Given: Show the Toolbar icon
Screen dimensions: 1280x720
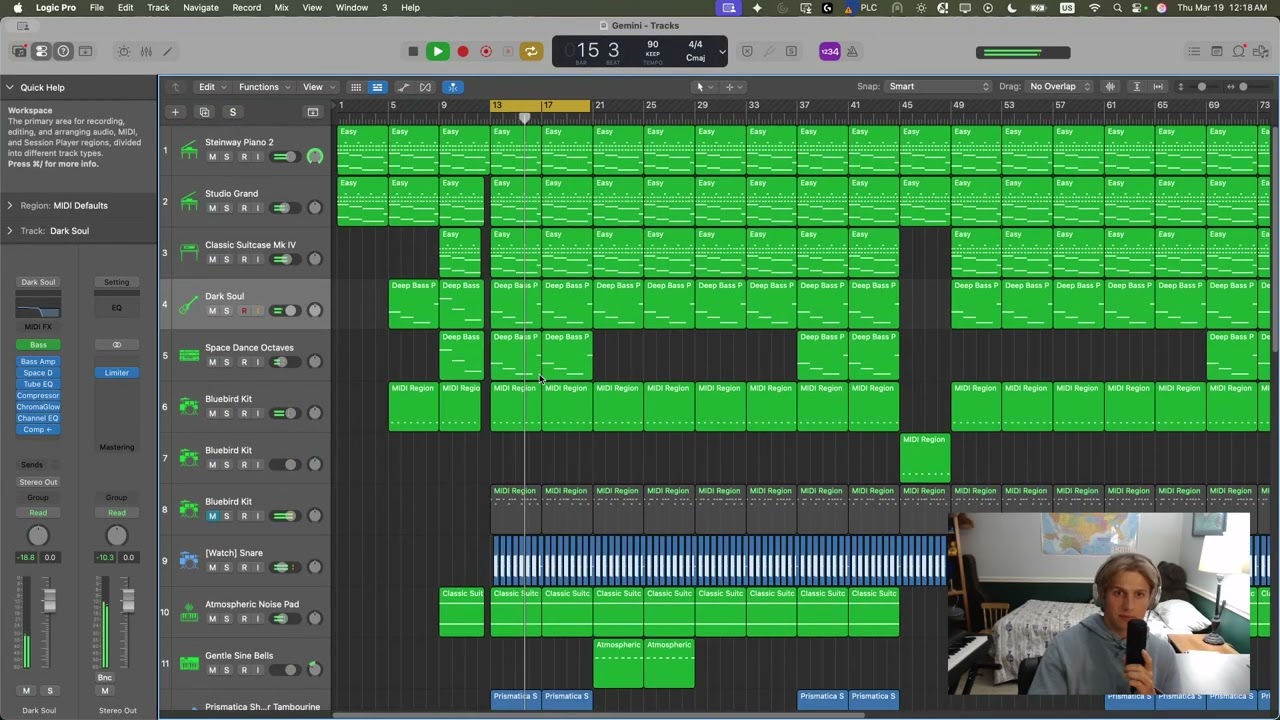Looking at the screenshot, I should (x=85, y=51).
